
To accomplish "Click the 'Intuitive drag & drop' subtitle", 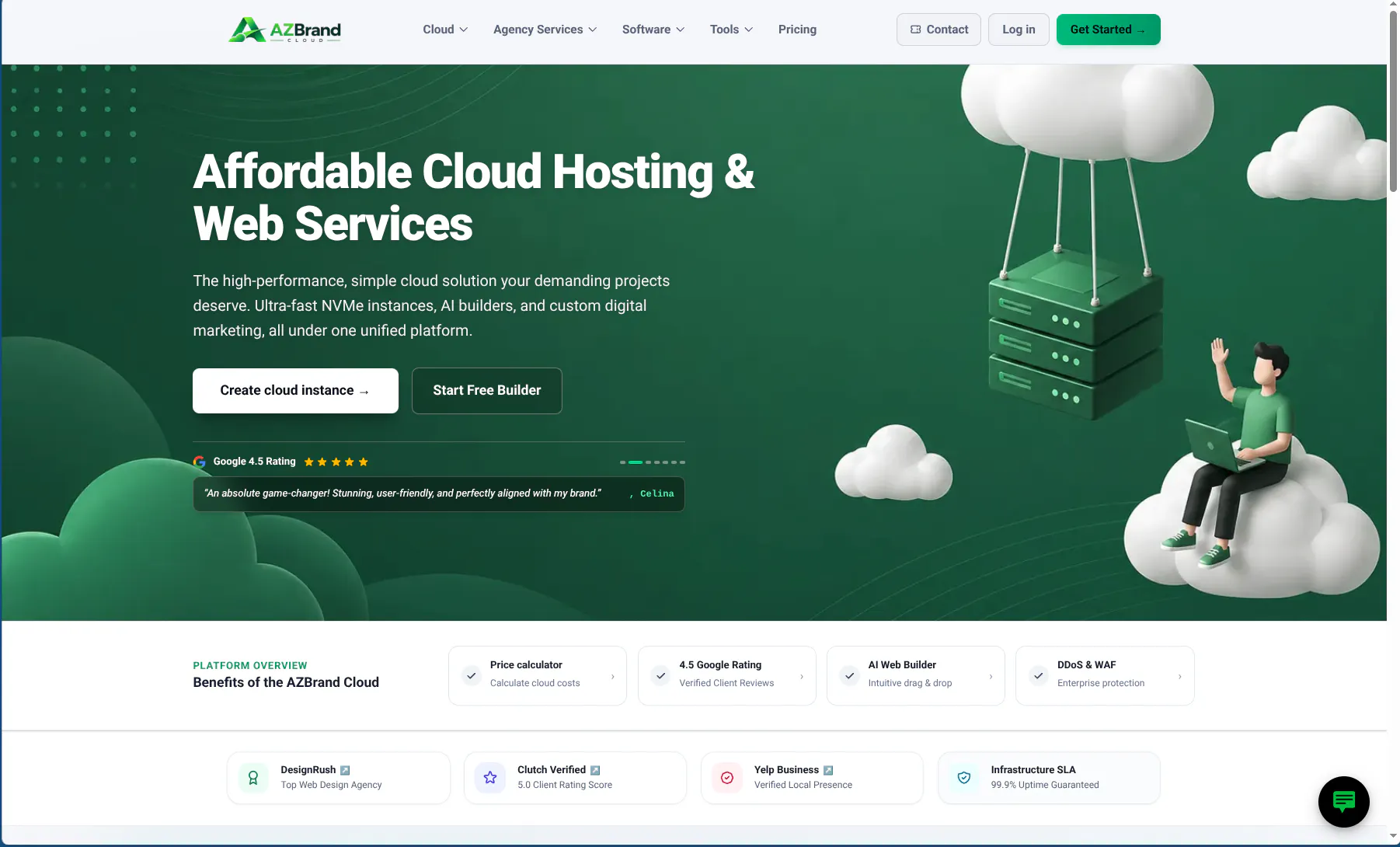I will [x=910, y=684].
